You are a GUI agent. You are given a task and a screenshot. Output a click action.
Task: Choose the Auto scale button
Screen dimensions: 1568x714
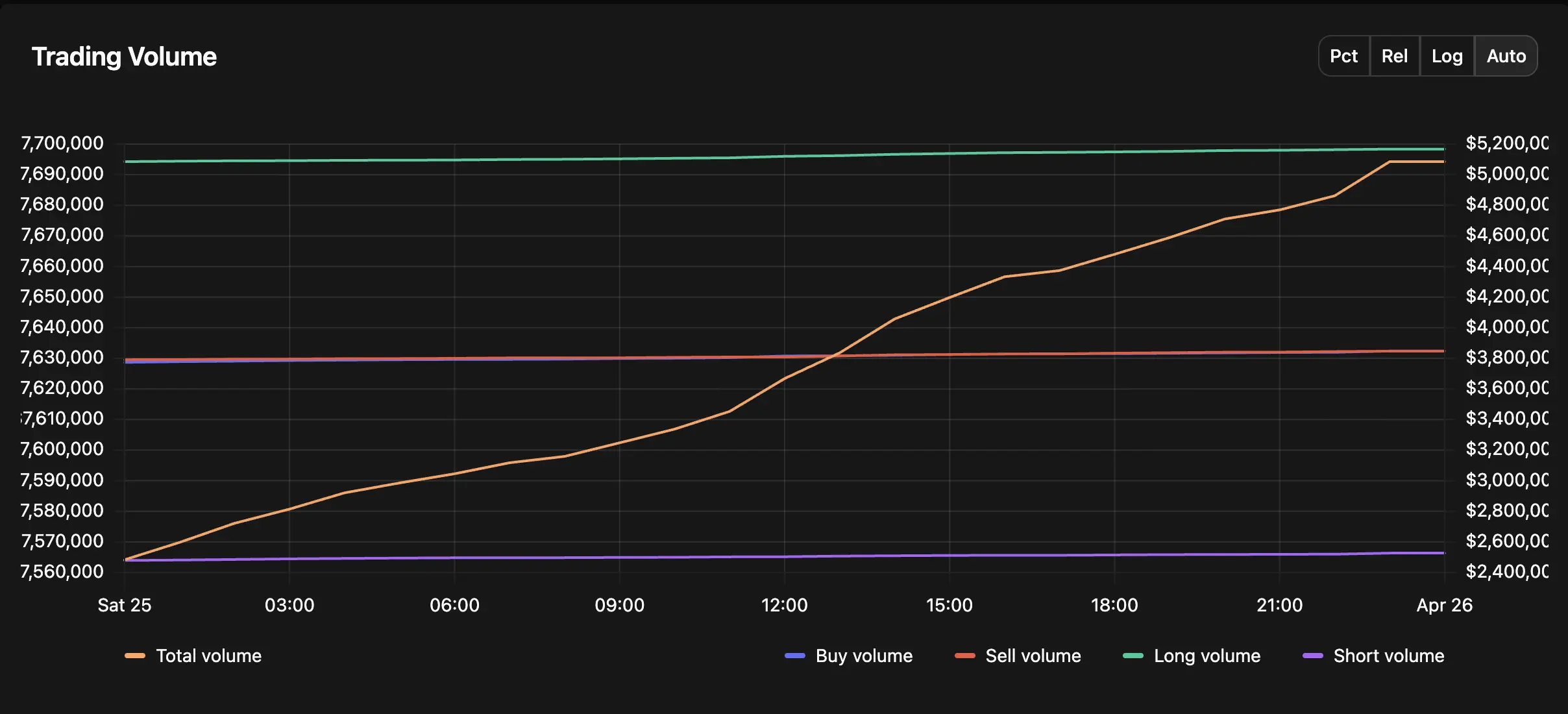(x=1506, y=56)
